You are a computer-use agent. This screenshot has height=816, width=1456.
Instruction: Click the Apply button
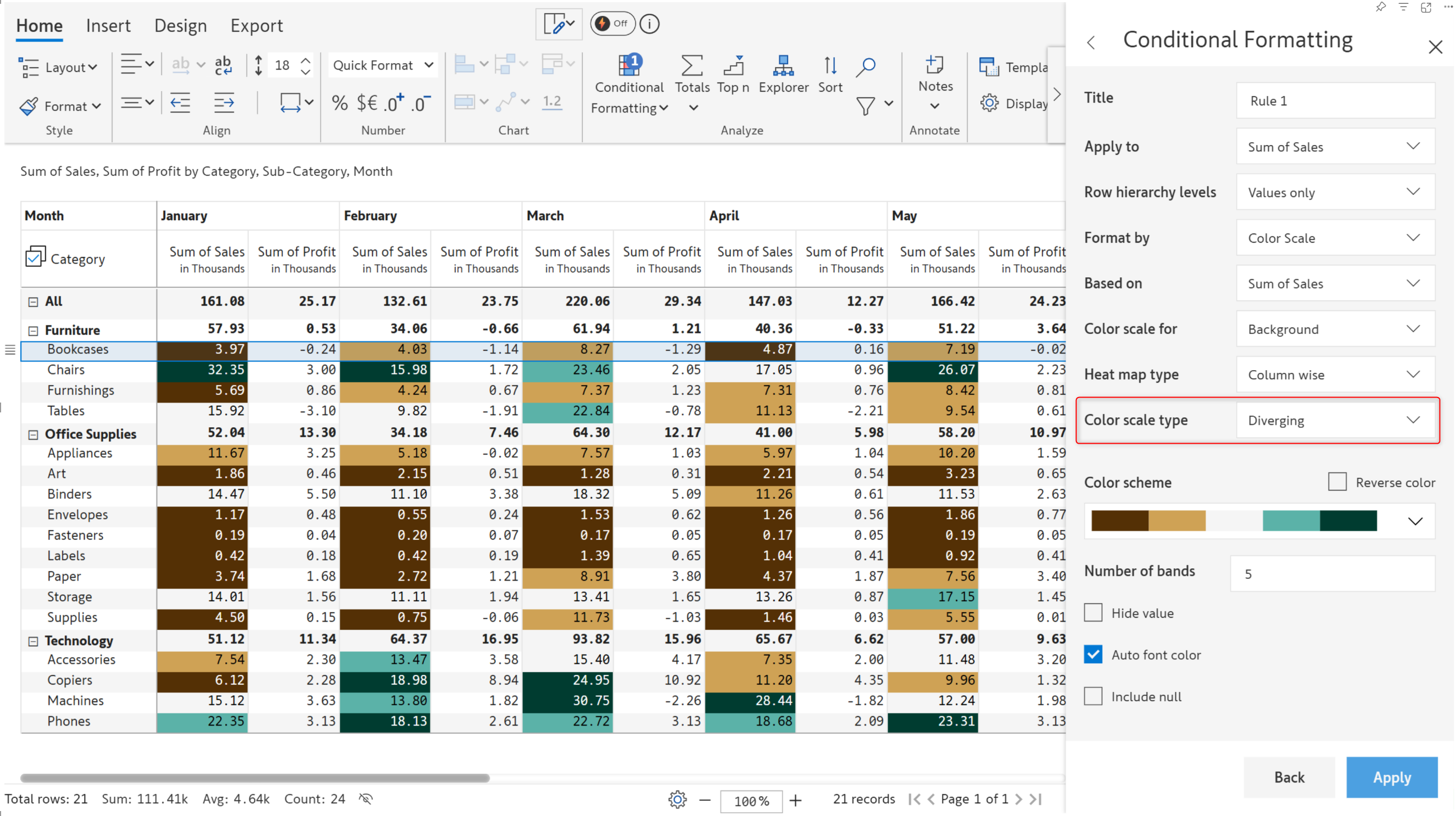tap(1391, 777)
